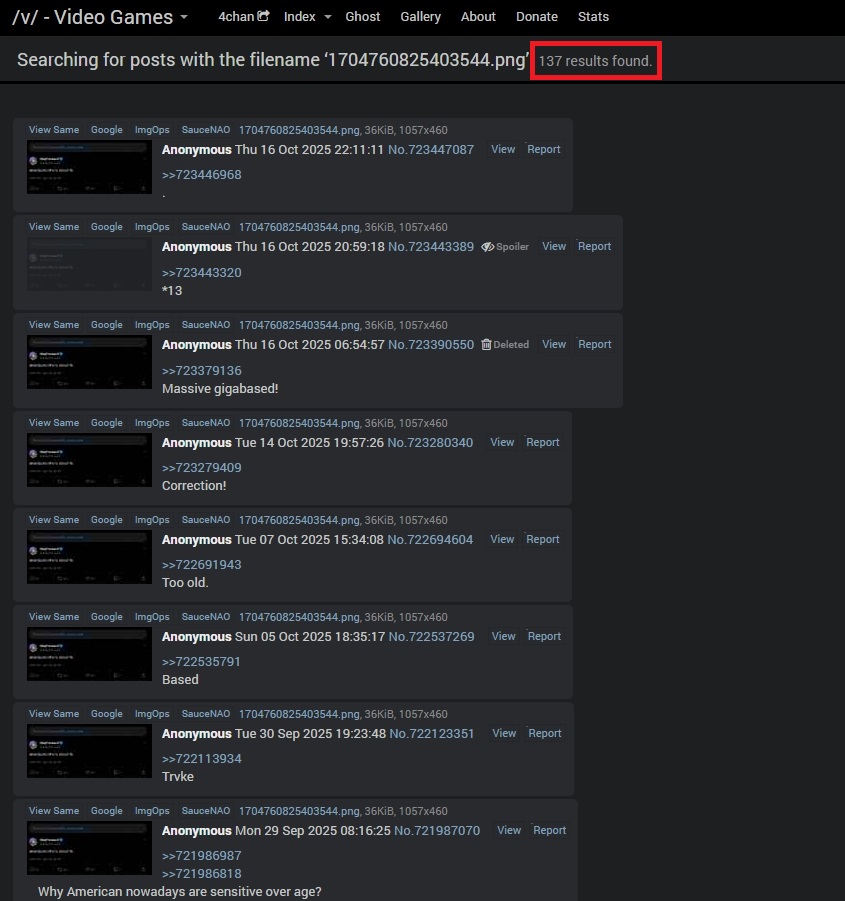Viewport: 845px width, 901px height.
Task: Open the Index page
Action: pyautogui.click(x=299, y=17)
